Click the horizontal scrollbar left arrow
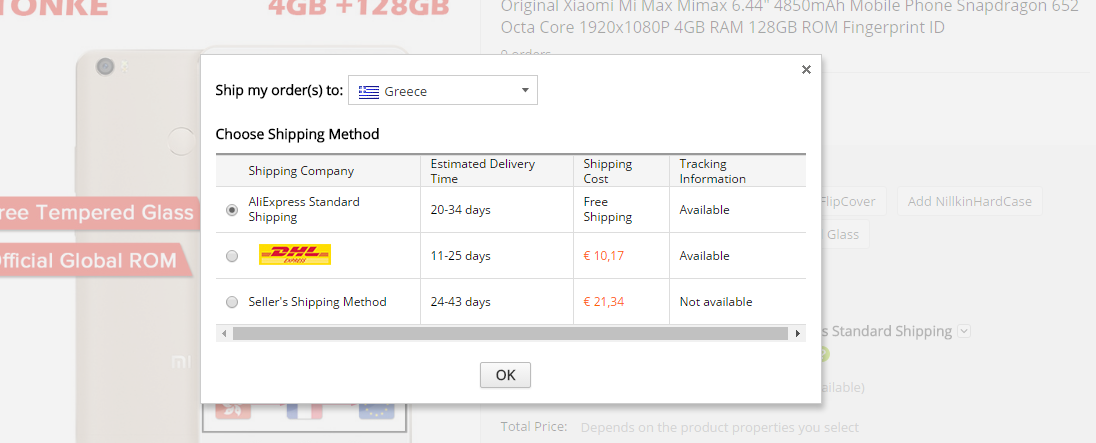The width and height of the screenshot is (1096, 443). 224,333
